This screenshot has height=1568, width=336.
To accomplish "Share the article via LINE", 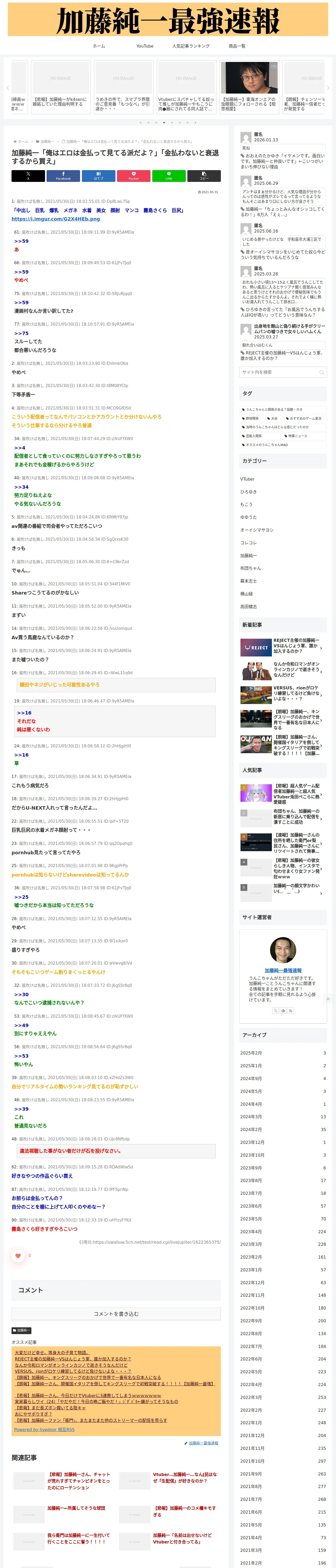I will coord(169,176).
